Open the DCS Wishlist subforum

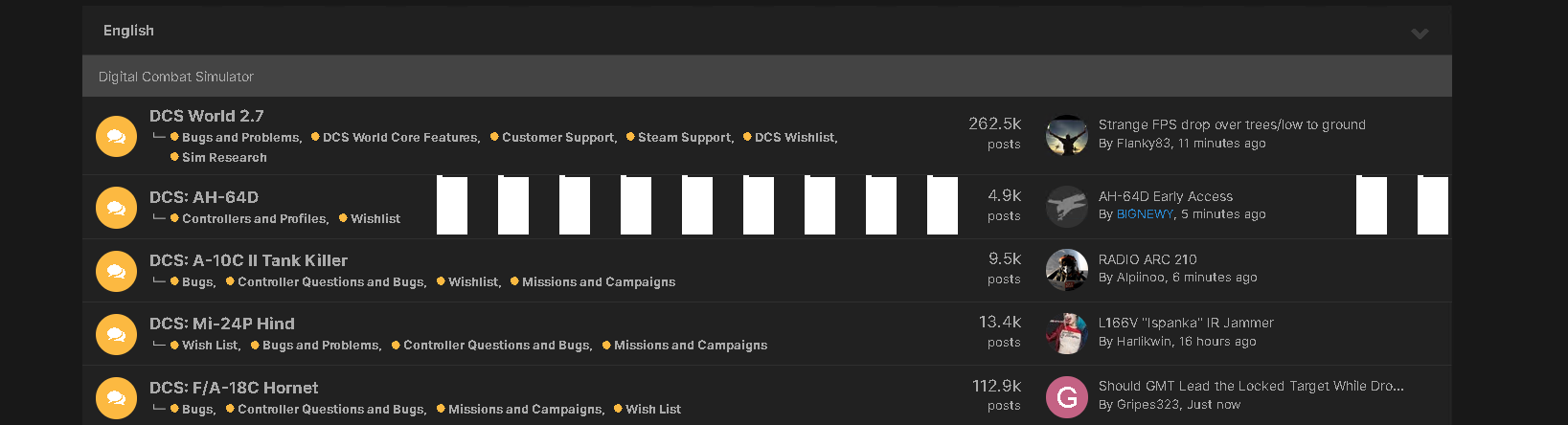(x=795, y=138)
